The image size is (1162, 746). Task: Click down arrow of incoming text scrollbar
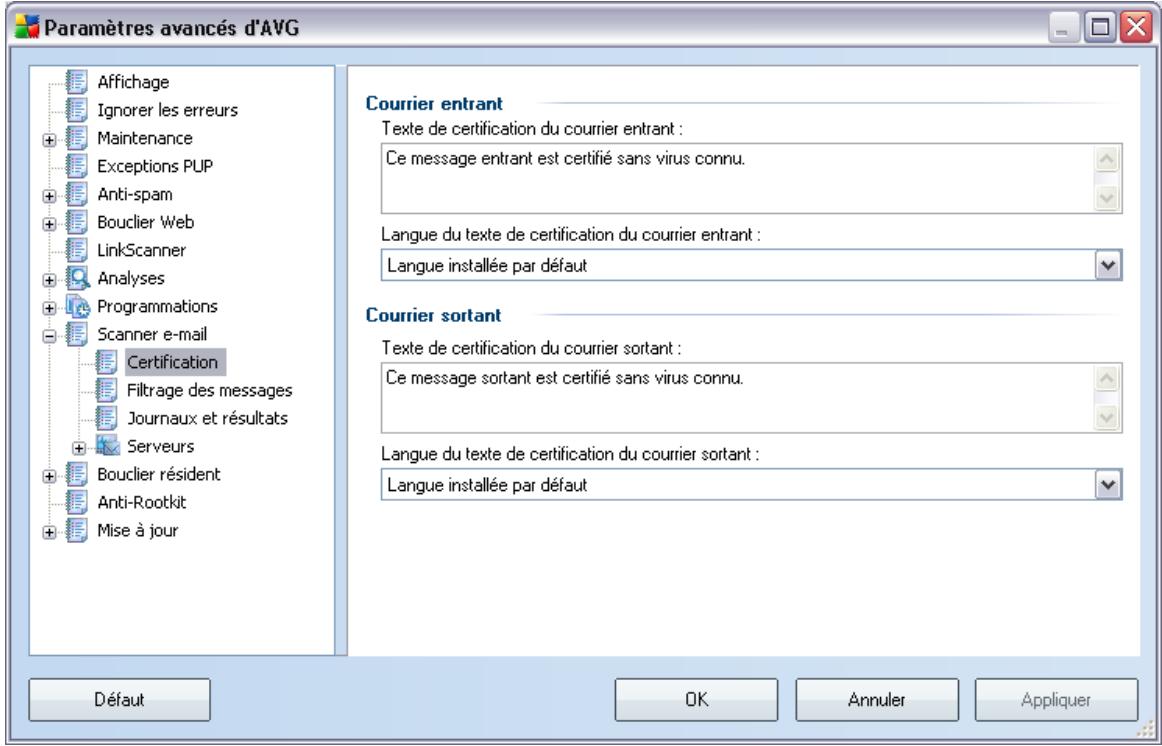click(1106, 198)
